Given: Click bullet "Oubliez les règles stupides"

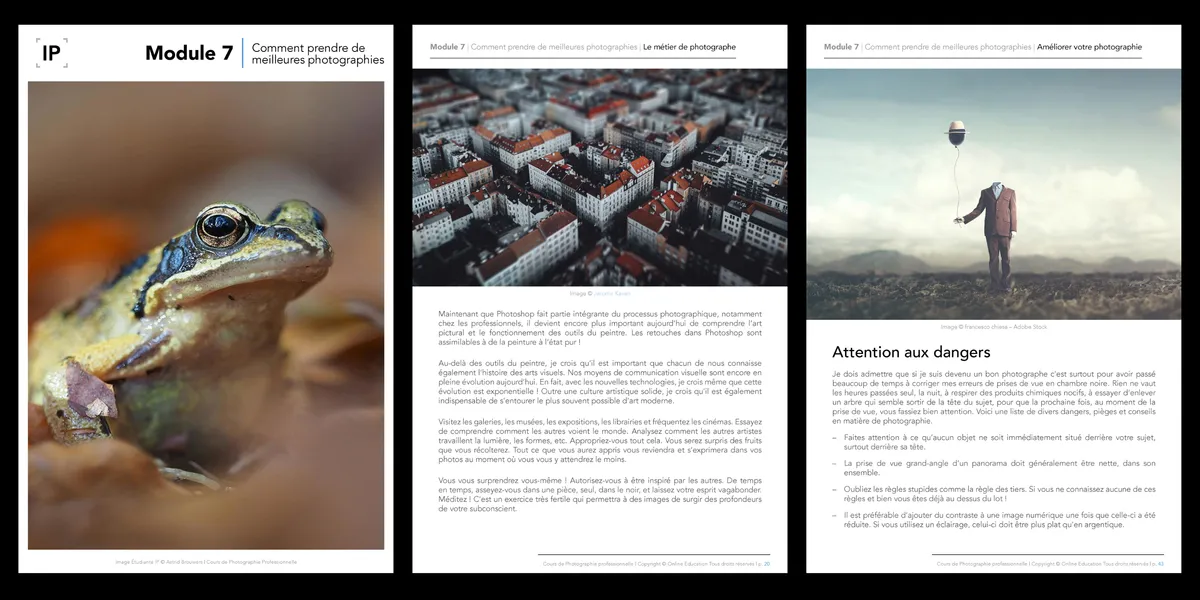Looking at the screenshot, I should 994,494.
